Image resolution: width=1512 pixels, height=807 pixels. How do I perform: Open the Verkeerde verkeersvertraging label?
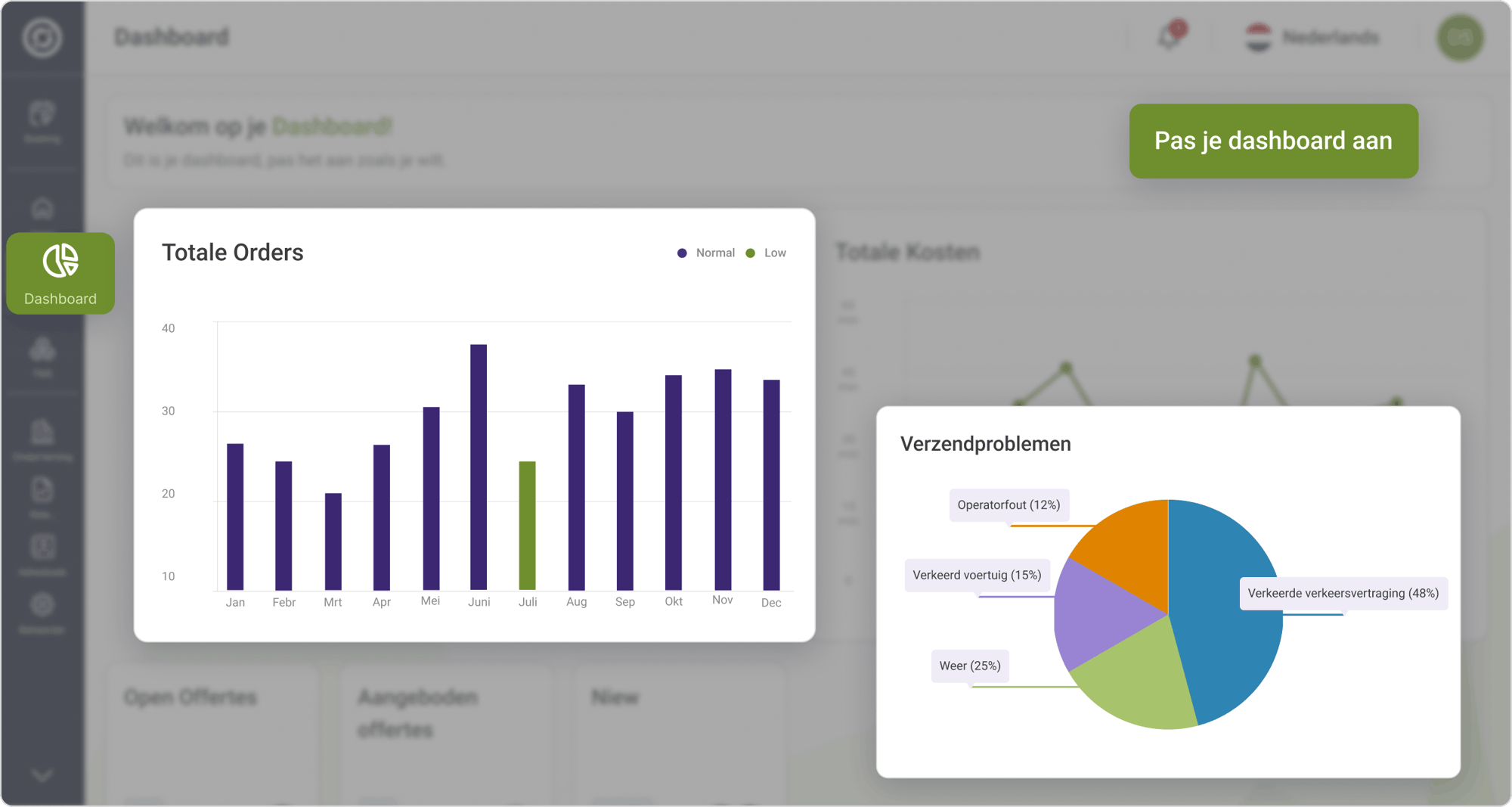[x=1343, y=594]
